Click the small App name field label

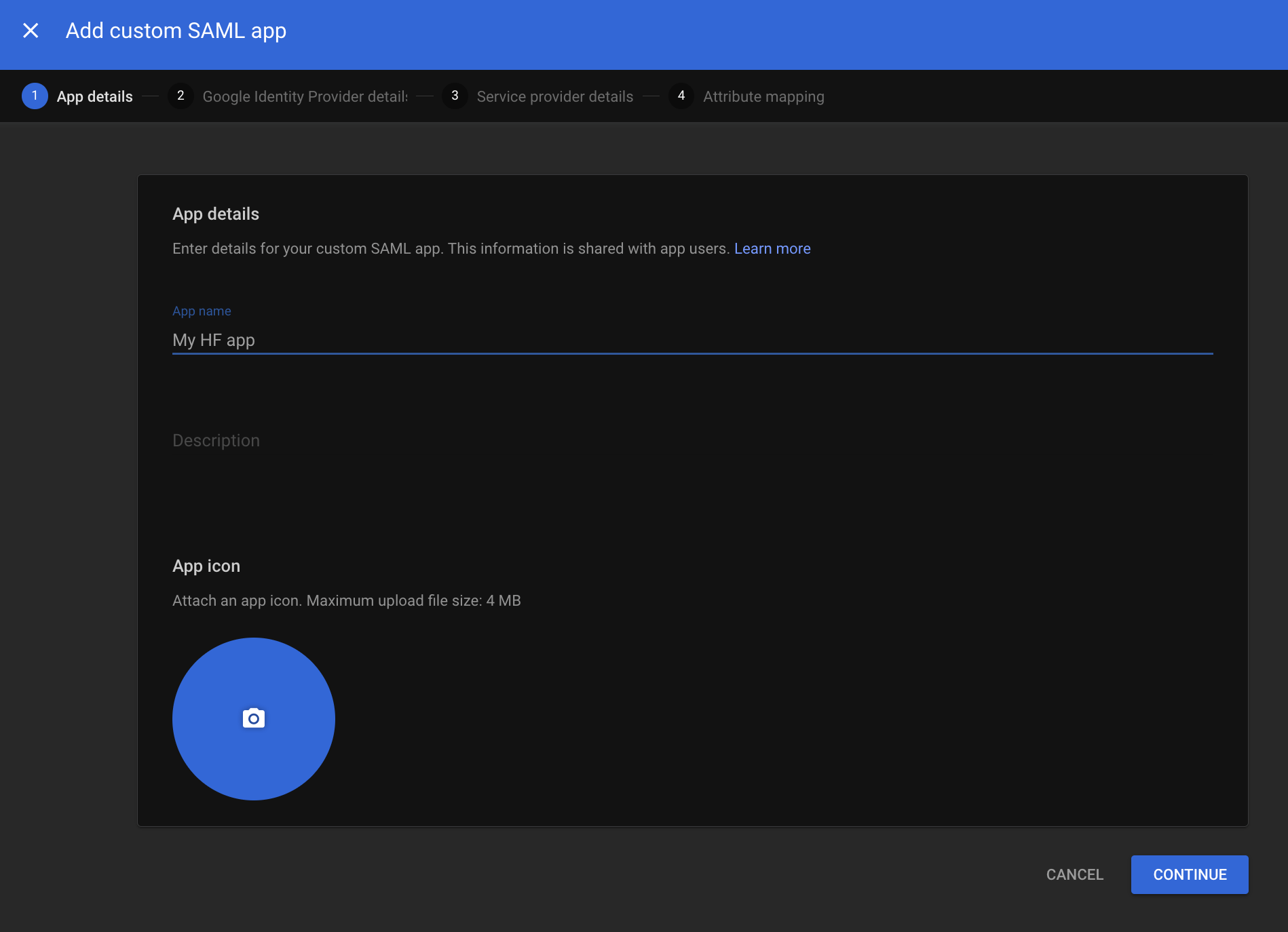tap(202, 311)
